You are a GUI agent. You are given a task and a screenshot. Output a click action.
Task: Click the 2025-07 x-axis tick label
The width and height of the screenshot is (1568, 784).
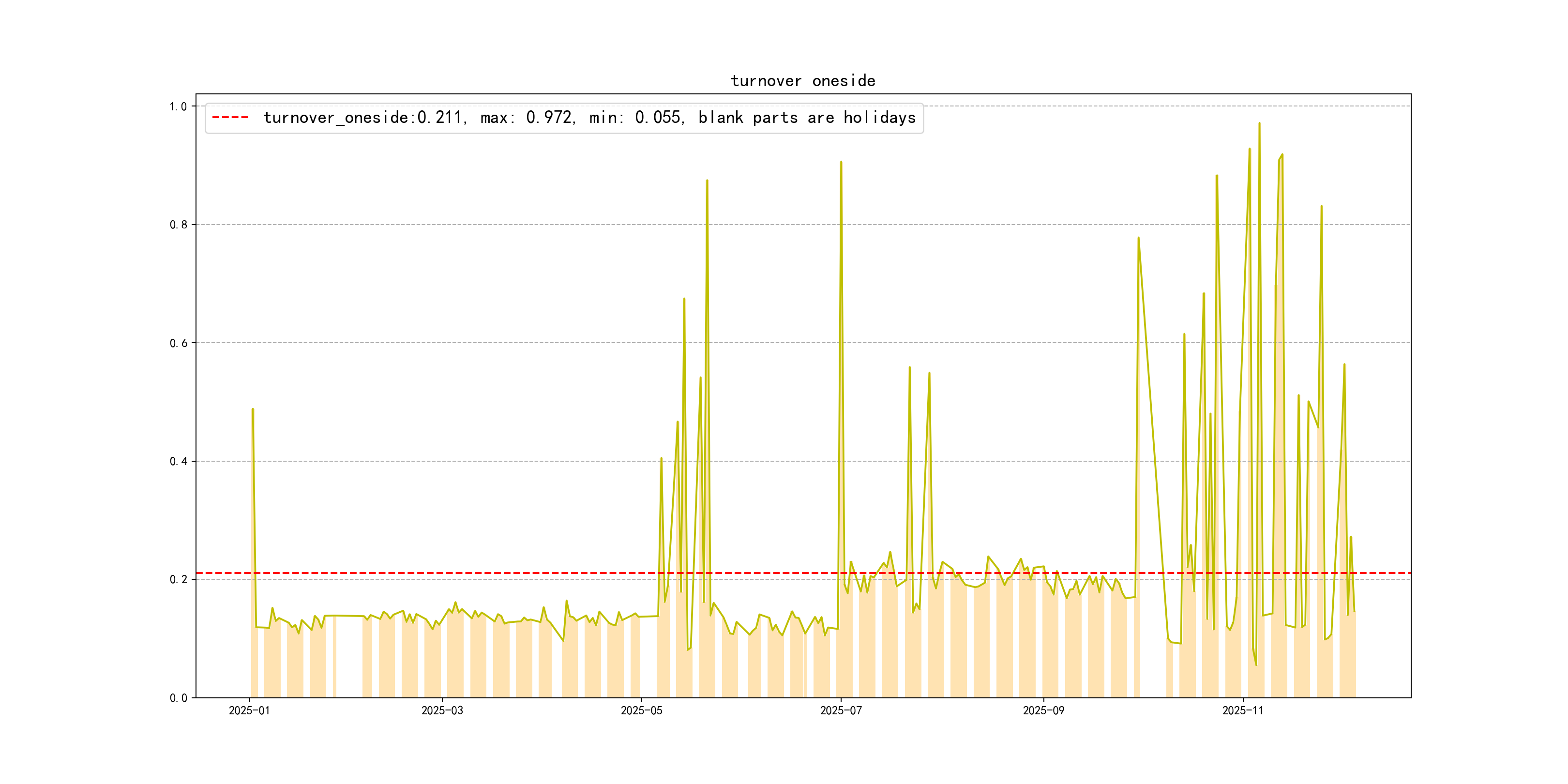pyautogui.click(x=841, y=710)
